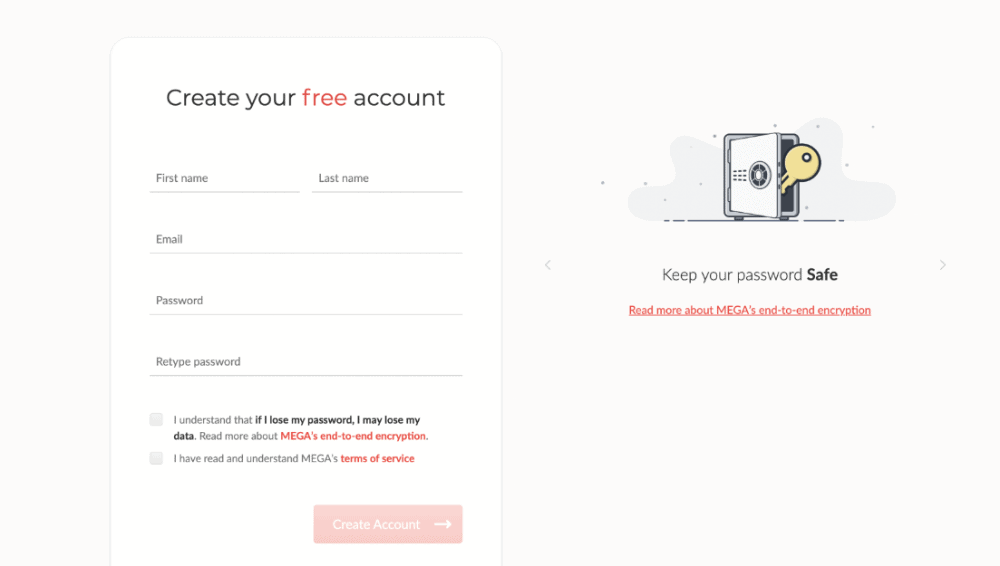Tick the password loss acknowledgement checkbox
Image resolution: width=1000 pixels, height=566 pixels.
point(156,419)
